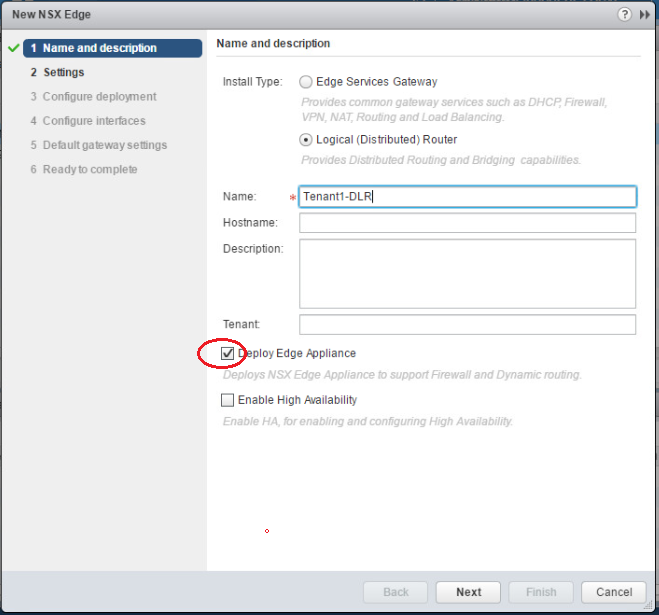This screenshot has height=615, width=659.
Task: Enable High Availability checkbox
Action: (227, 400)
